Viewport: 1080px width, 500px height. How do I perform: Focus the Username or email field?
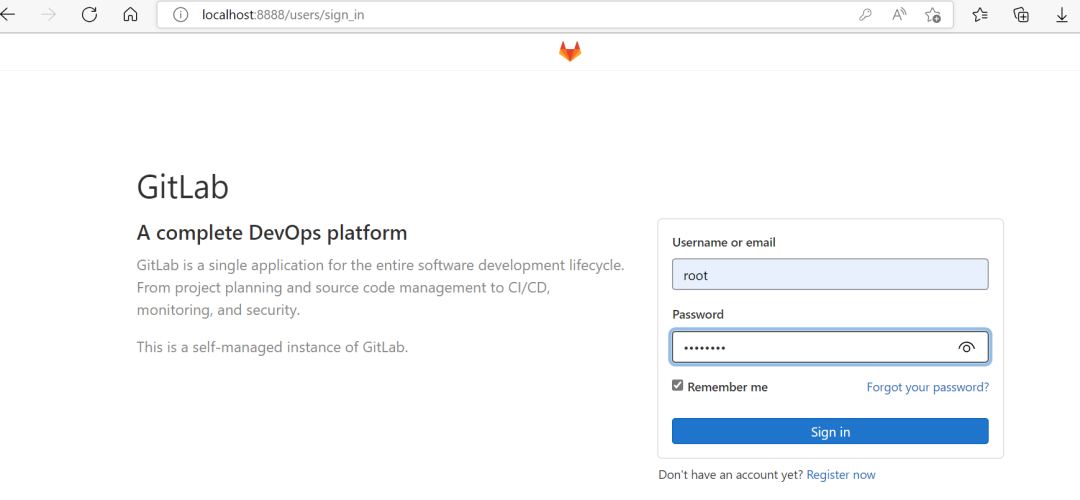(x=830, y=275)
